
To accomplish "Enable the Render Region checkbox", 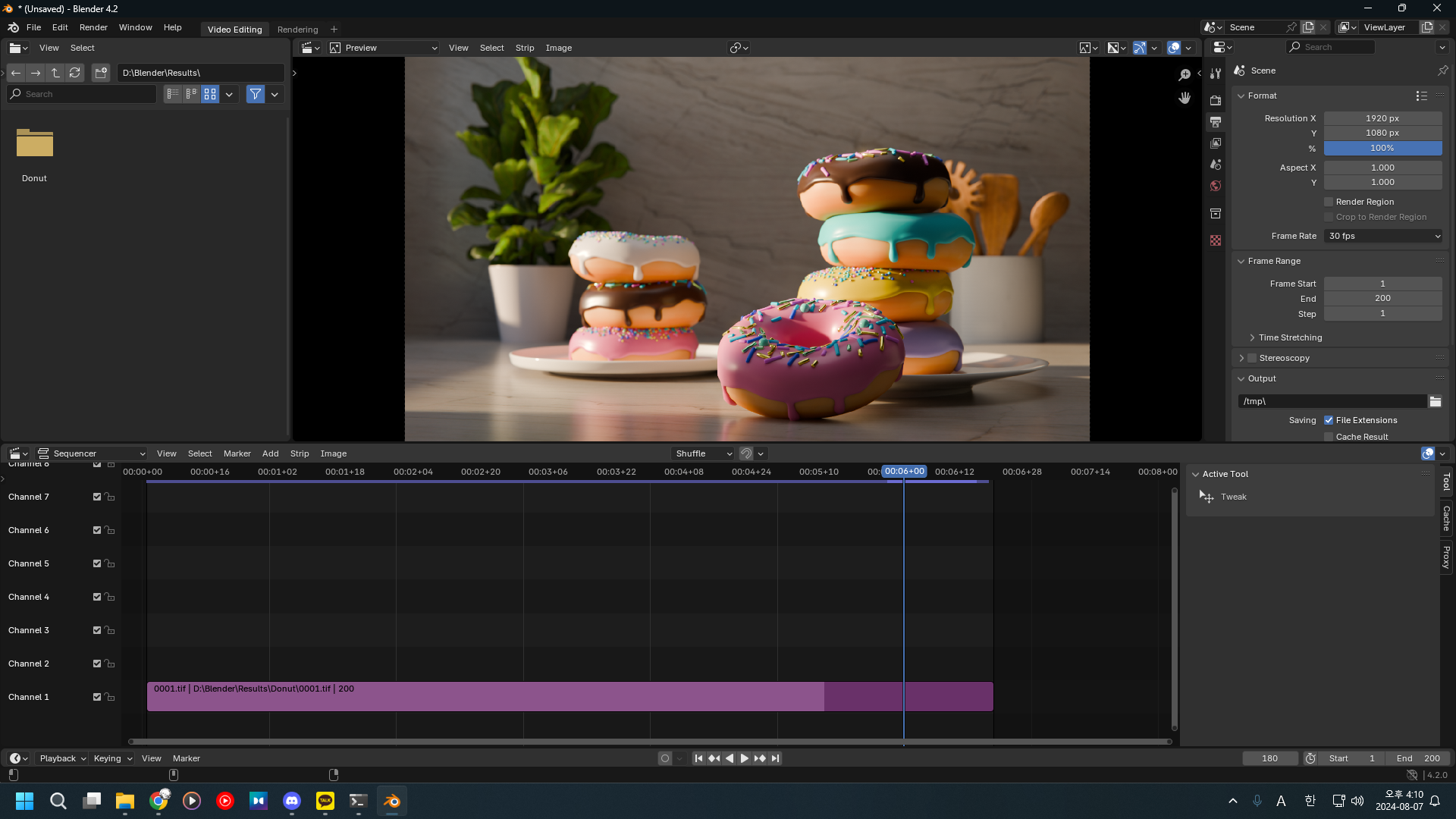I will coord(1329,202).
